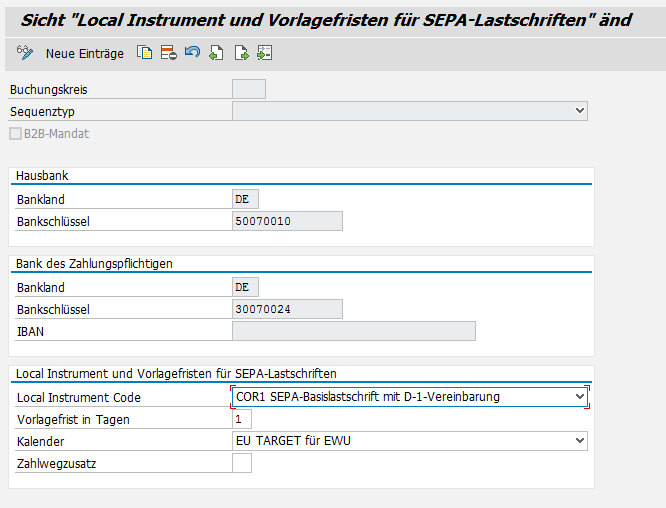
Task: Click the Neue Einträge button
Action: pyautogui.click(x=84, y=53)
